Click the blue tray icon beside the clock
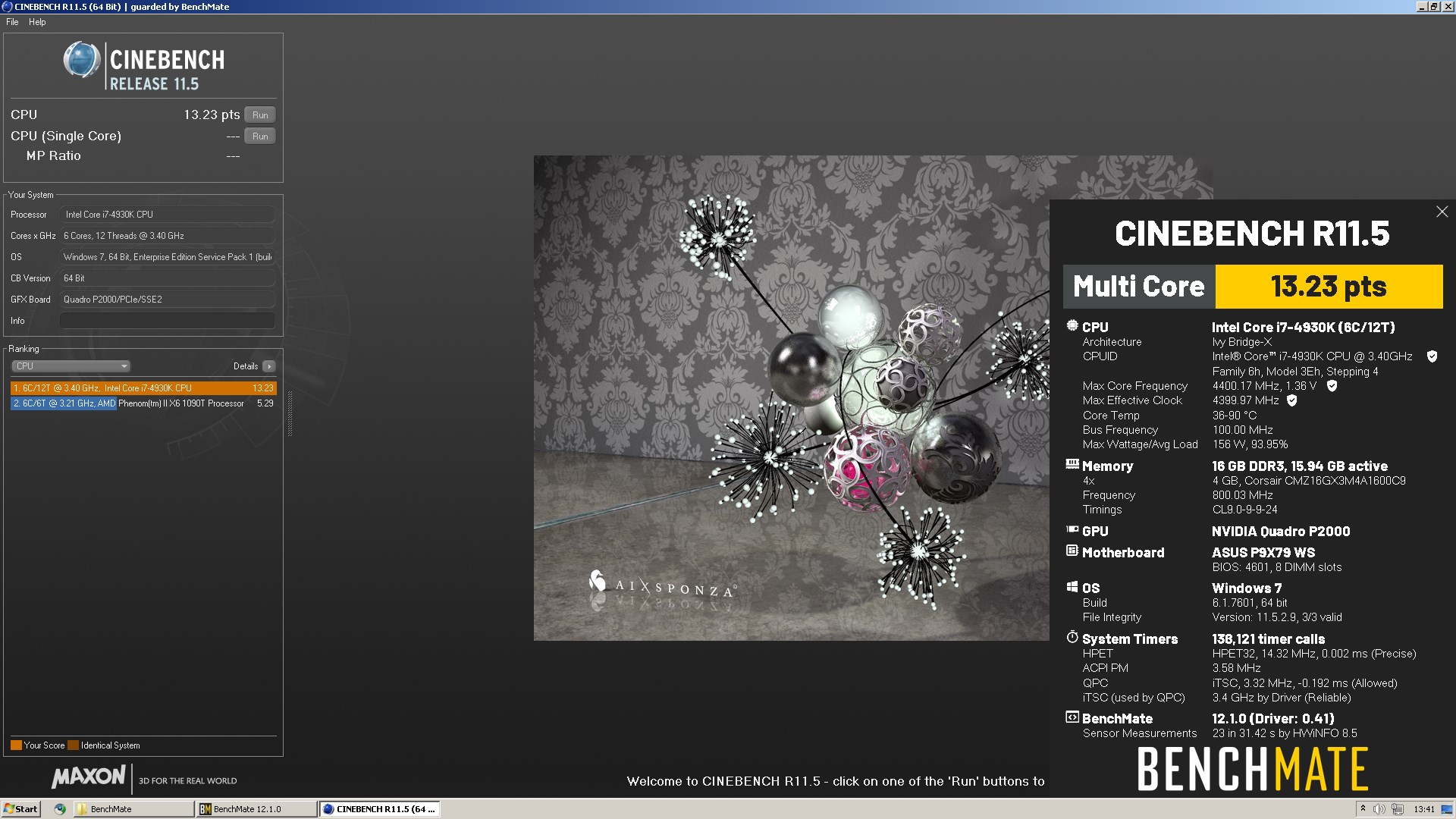1456x819 pixels. [x=1448, y=809]
